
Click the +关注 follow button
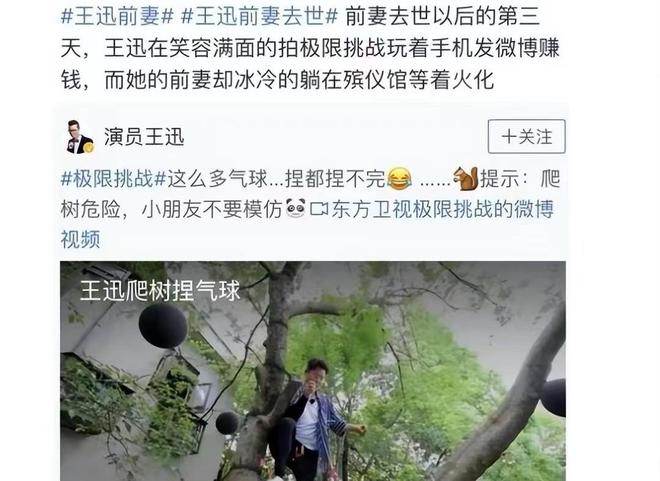tap(526, 136)
